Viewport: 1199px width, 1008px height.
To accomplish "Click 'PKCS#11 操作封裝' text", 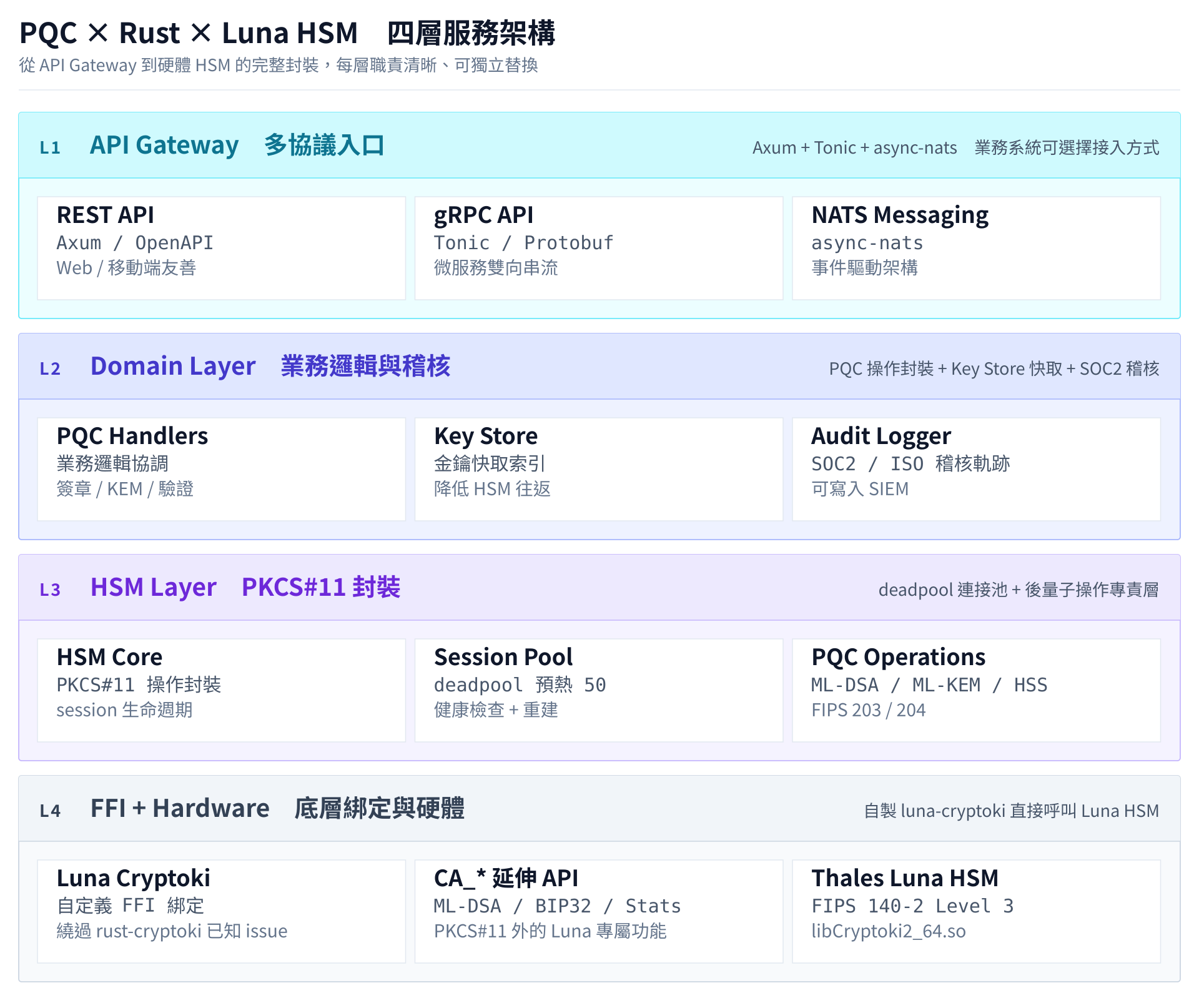I will coord(139,685).
